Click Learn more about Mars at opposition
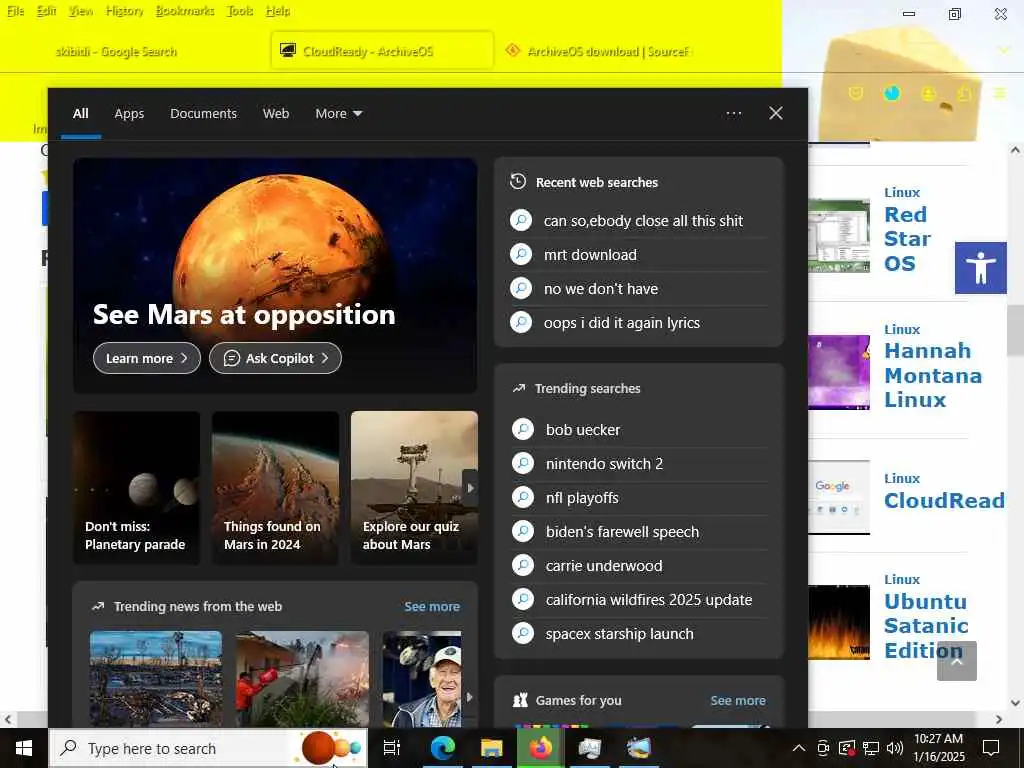Screen dimensions: 1024x768 [147, 358]
